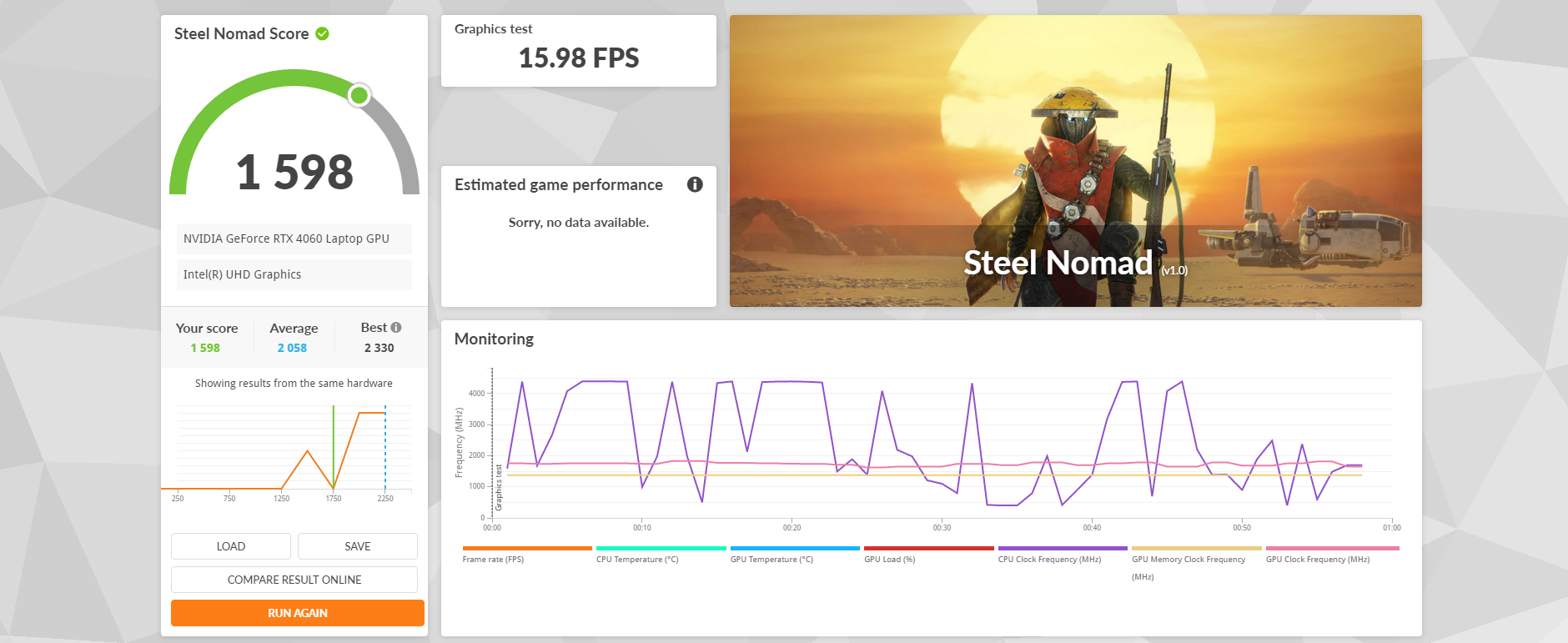The width and height of the screenshot is (1568, 643).
Task: Start the benchmark with RUN AGAIN
Action: tap(298, 613)
